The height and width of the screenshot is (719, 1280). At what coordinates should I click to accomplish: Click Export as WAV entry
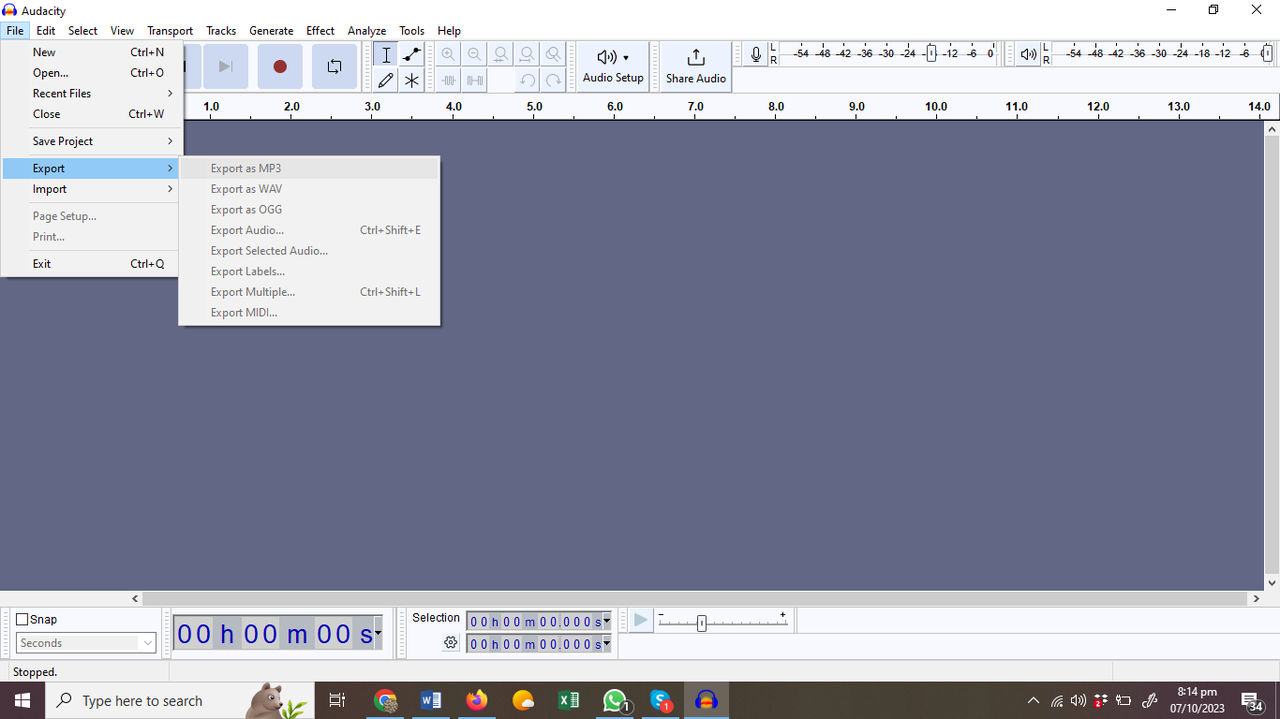309,189
